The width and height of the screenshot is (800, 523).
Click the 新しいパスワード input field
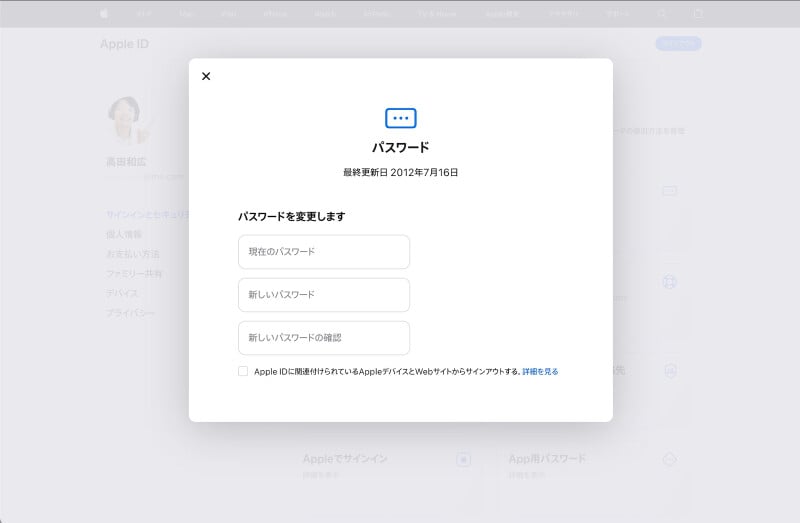pyautogui.click(x=324, y=295)
